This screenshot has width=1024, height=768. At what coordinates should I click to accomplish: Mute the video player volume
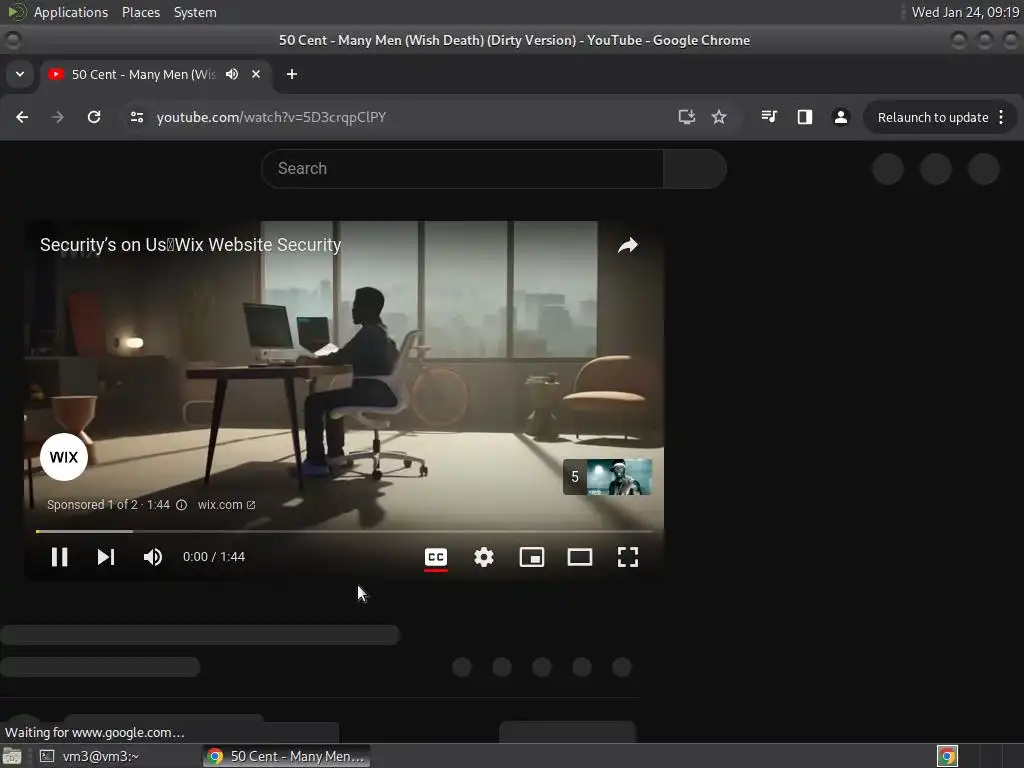[153, 557]
